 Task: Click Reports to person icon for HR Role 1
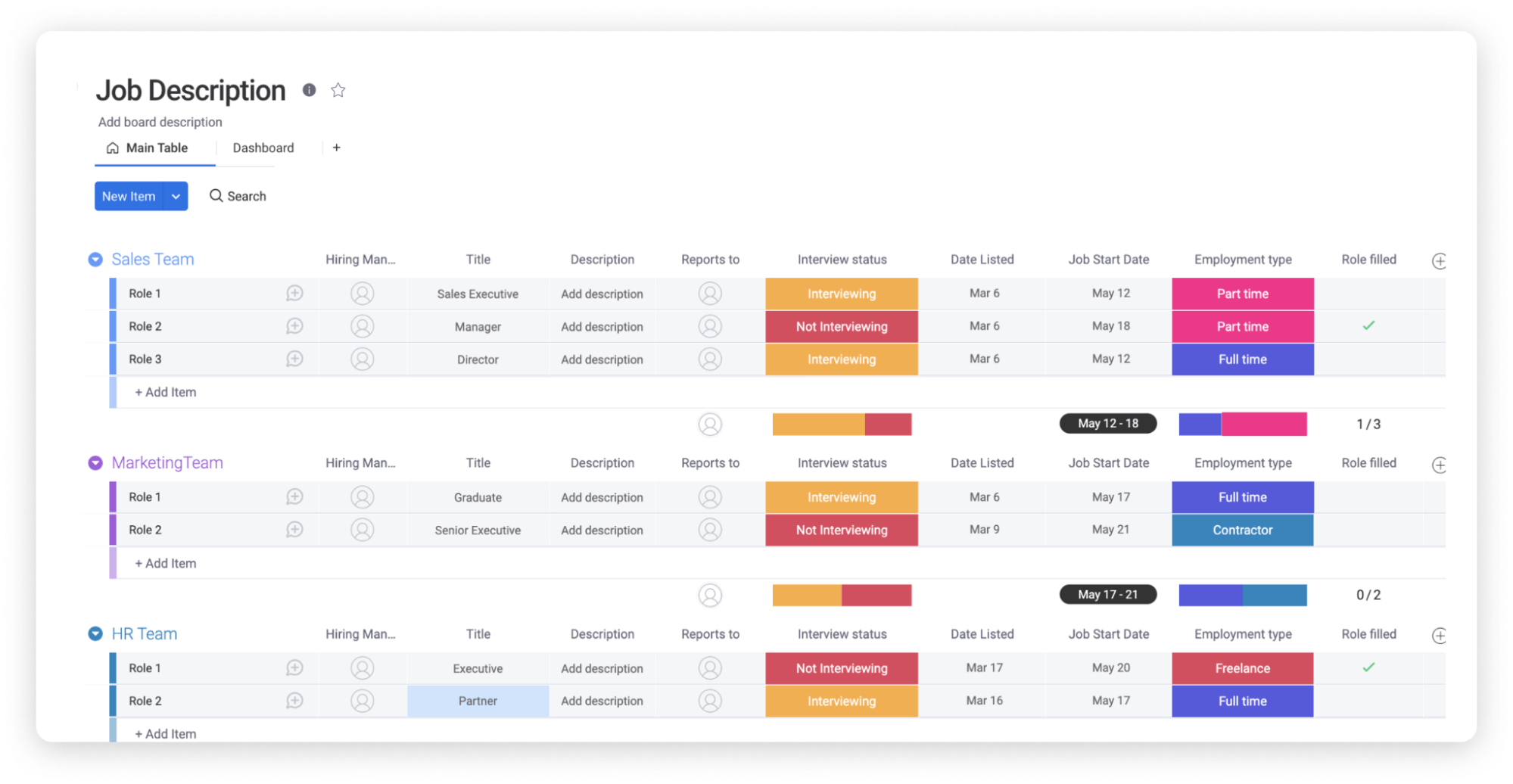tap(709, 668)
